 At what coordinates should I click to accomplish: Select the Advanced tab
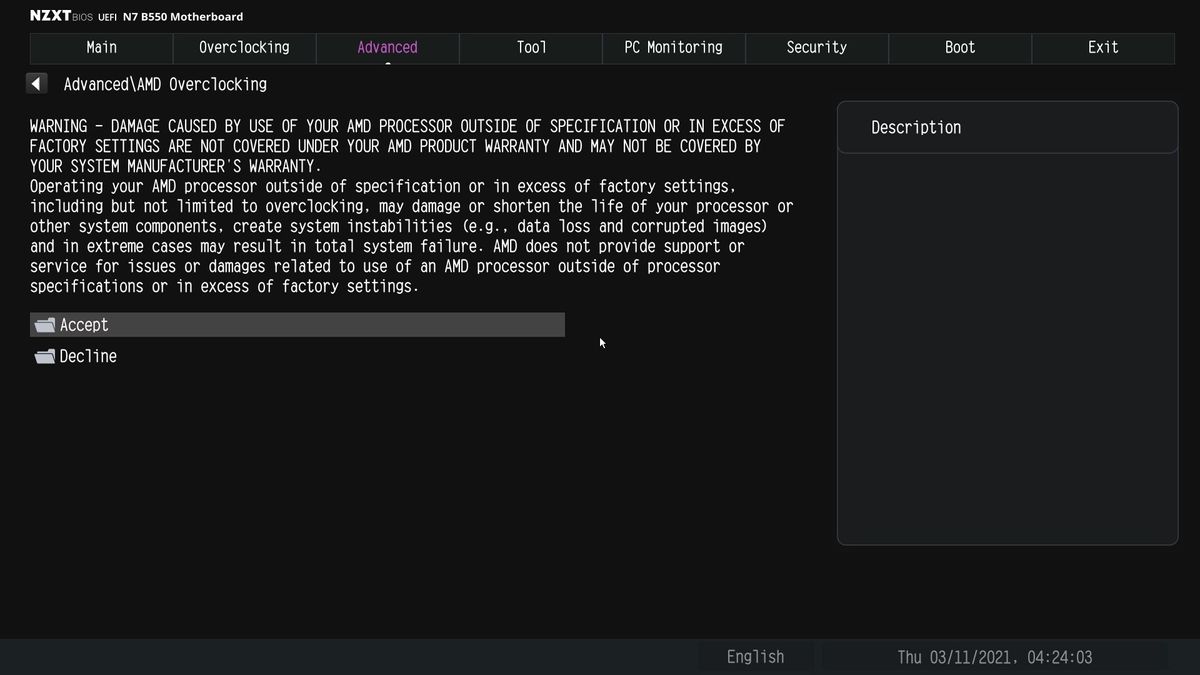[387, 48]
